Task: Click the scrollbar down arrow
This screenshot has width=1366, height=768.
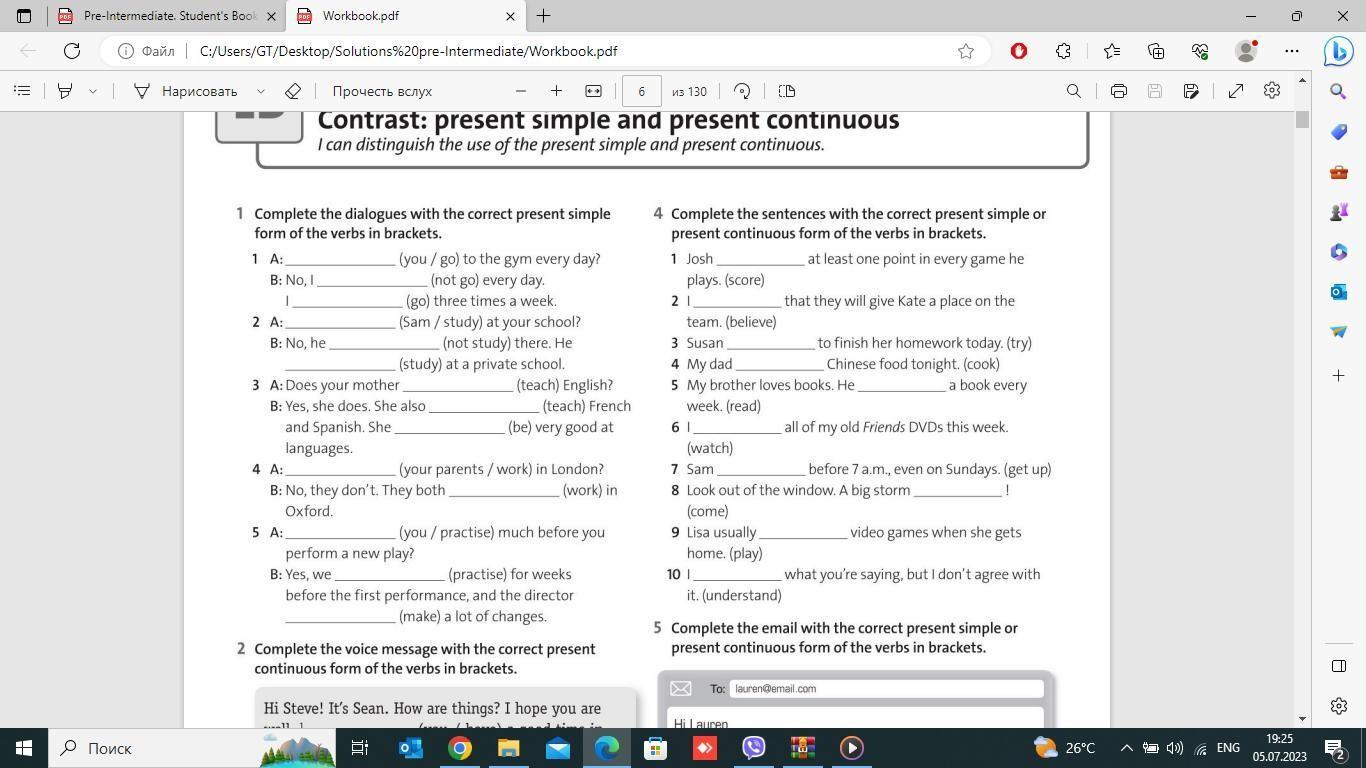Action: (x=1302, y=718)
